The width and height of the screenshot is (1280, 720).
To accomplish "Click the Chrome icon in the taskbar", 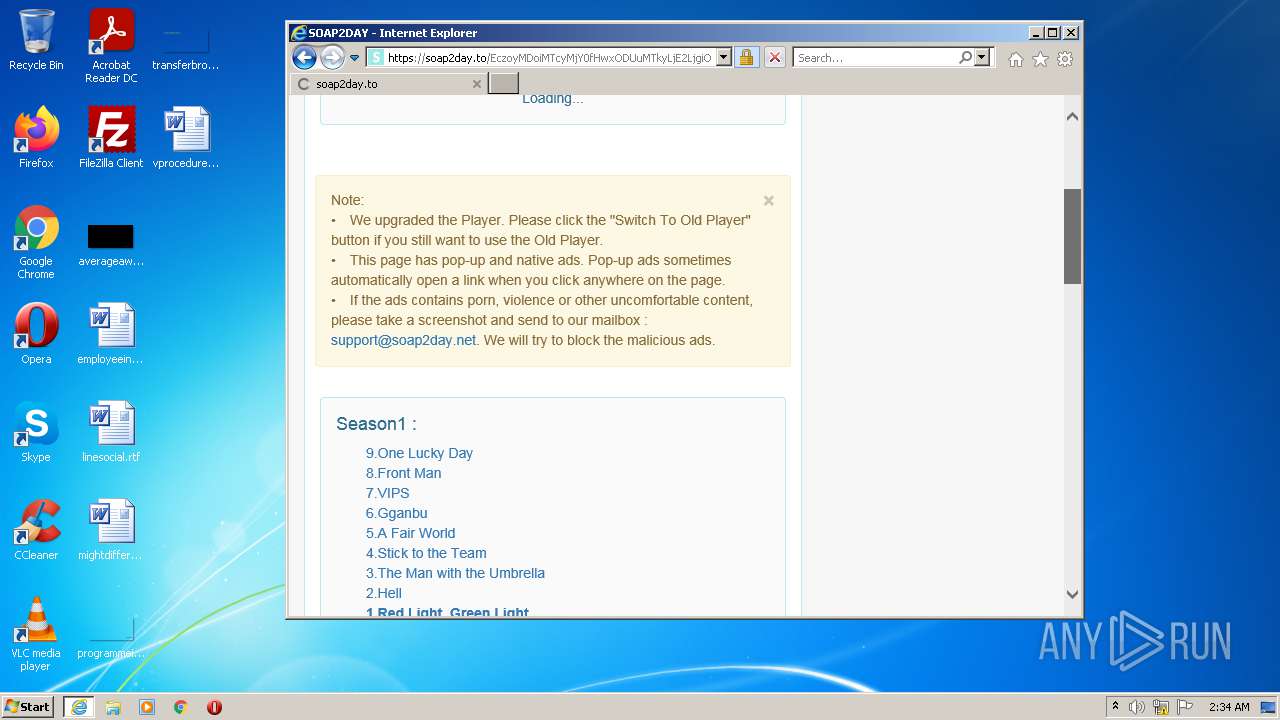I will pyautogui.click(x=180, y=707).
